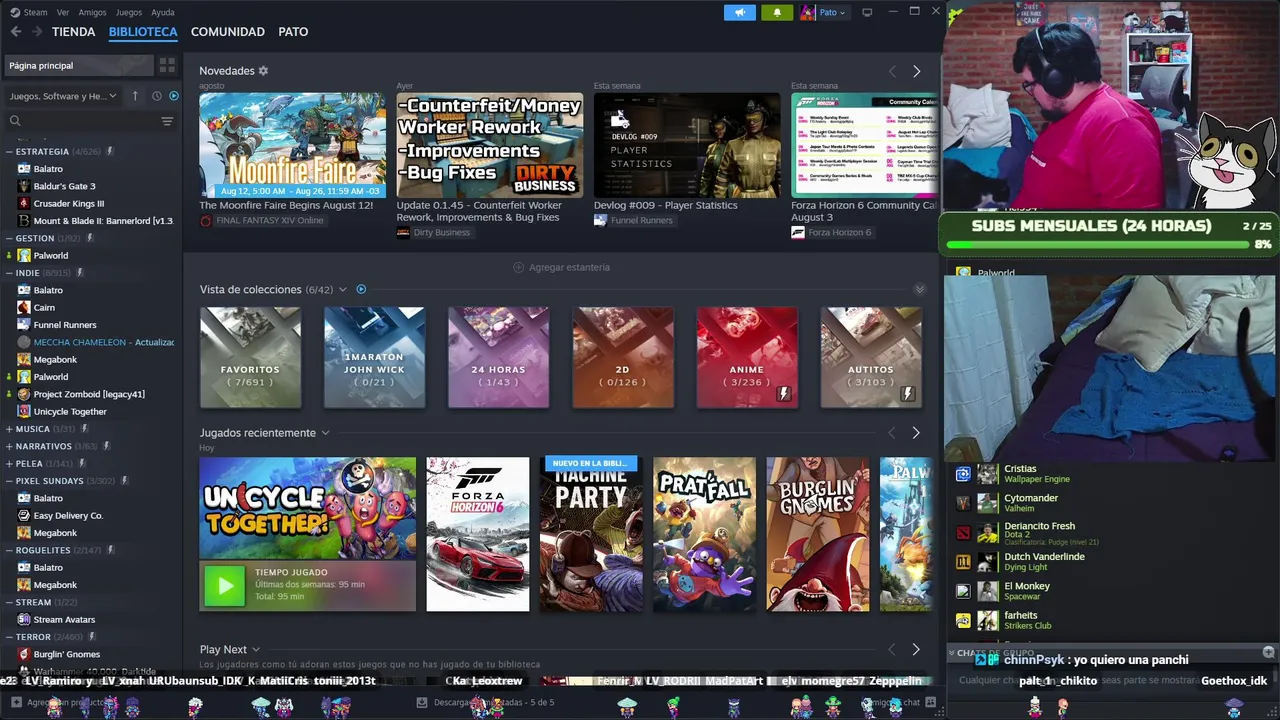Open the Amigos menu

(92, 12)
